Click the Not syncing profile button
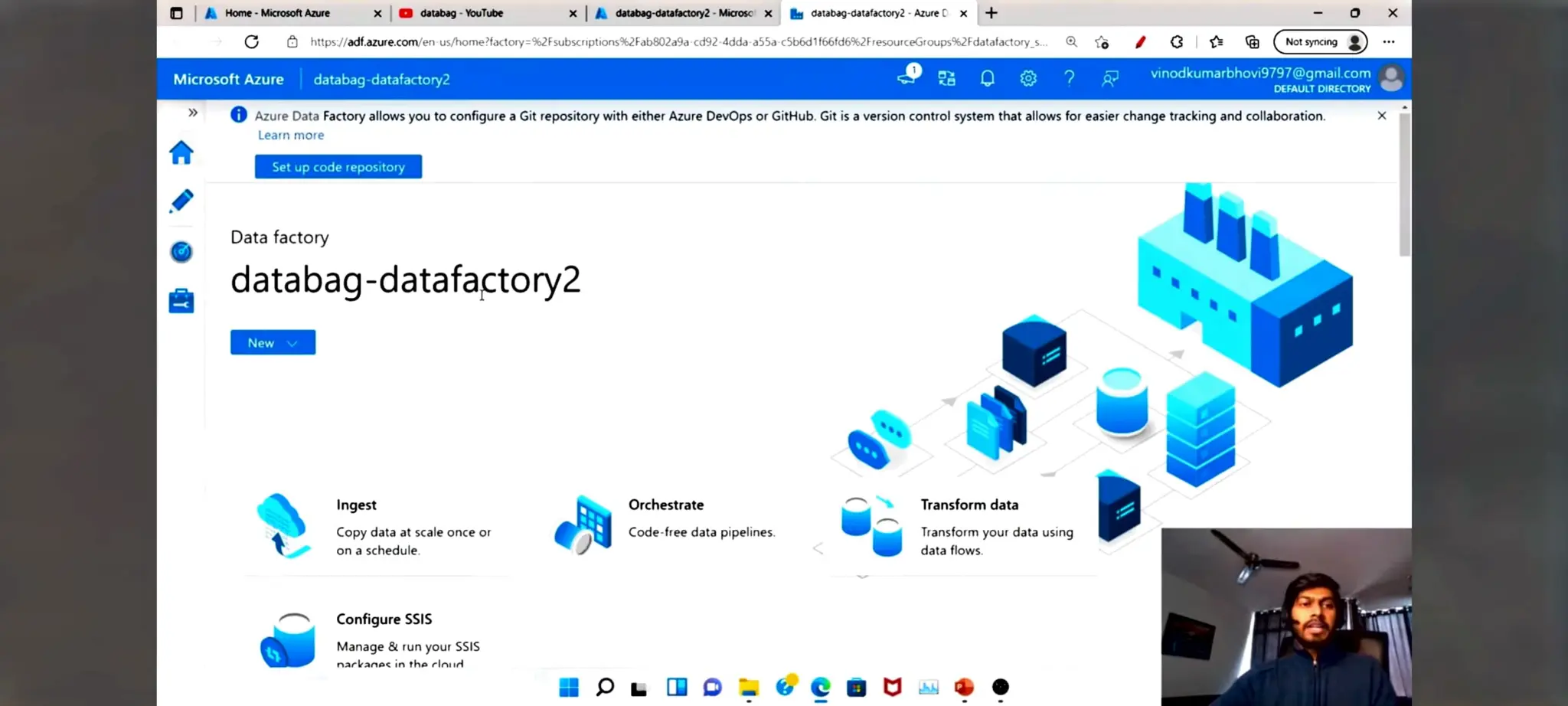Image resolution: width=1568 pixels, height=706 pixels. pyautogui.click(x=1321, y=42)
